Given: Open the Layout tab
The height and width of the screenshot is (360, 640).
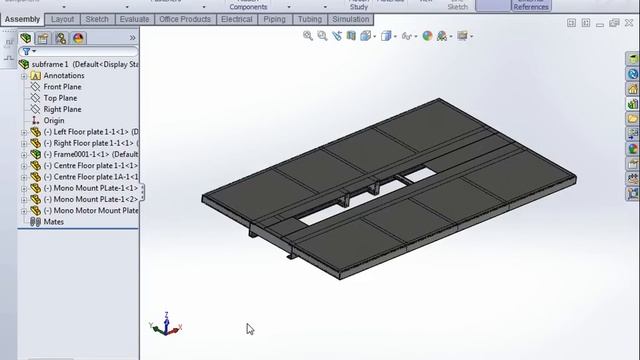Looking at the screenshot, I should [62, 19].
